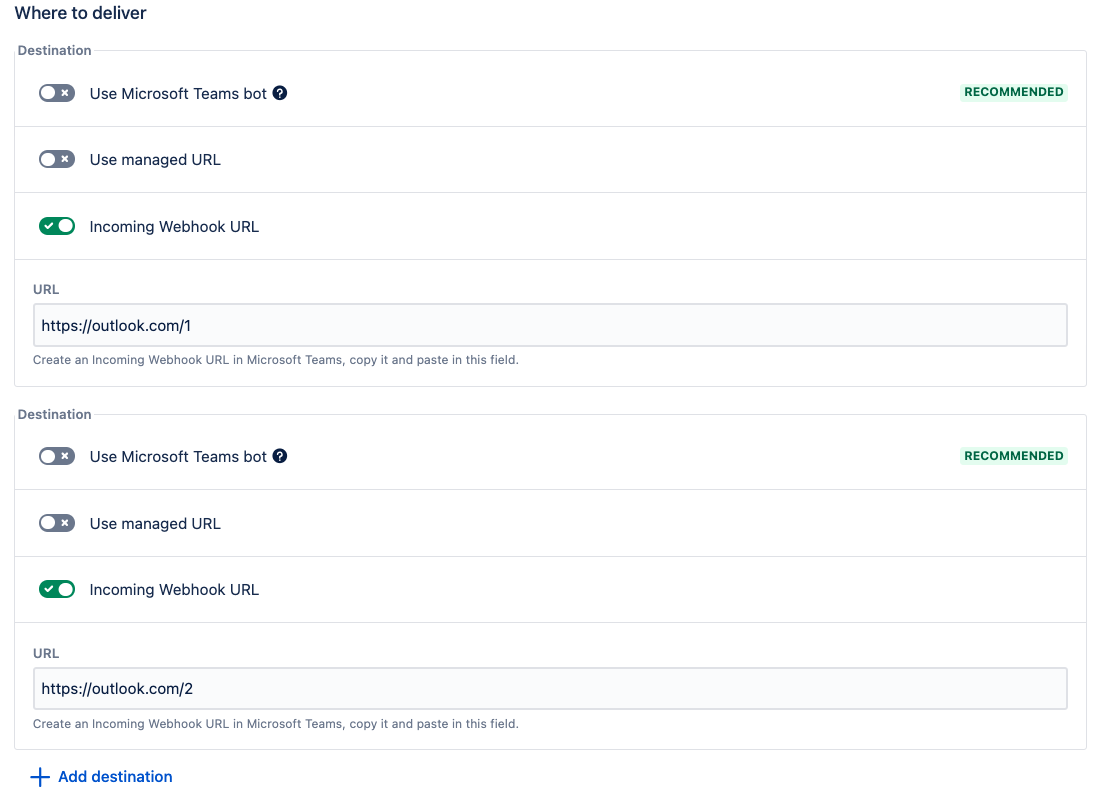Click 'Use managed URL' label in second destination
Image resolution: width=1100 pixels, height=803 pixels.
(155, 524)
